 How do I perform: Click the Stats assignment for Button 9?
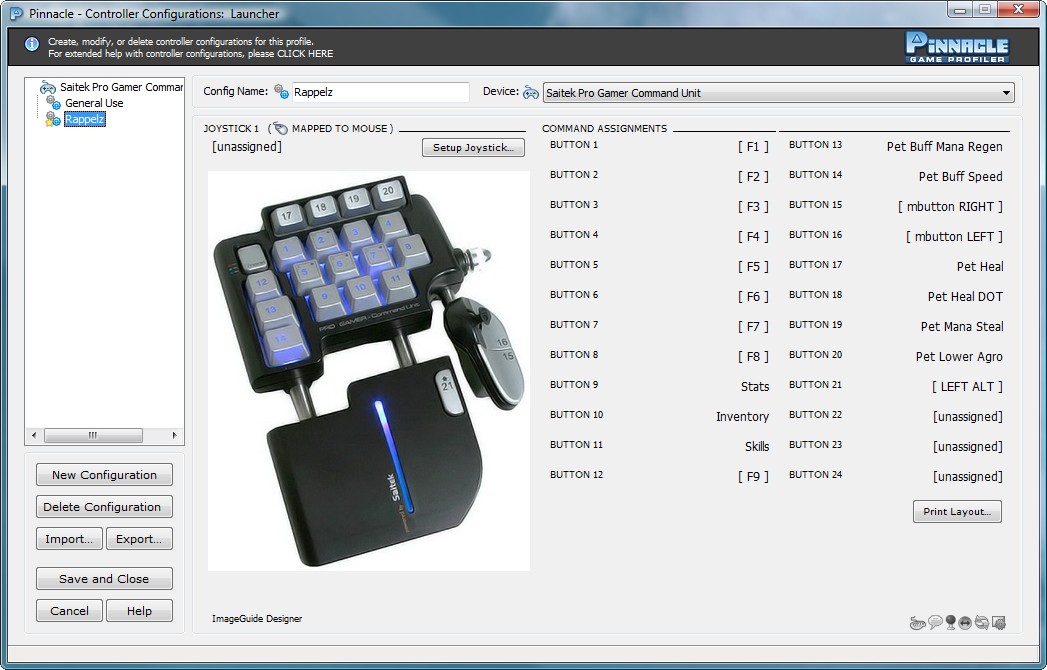click(x=755, y=387)
